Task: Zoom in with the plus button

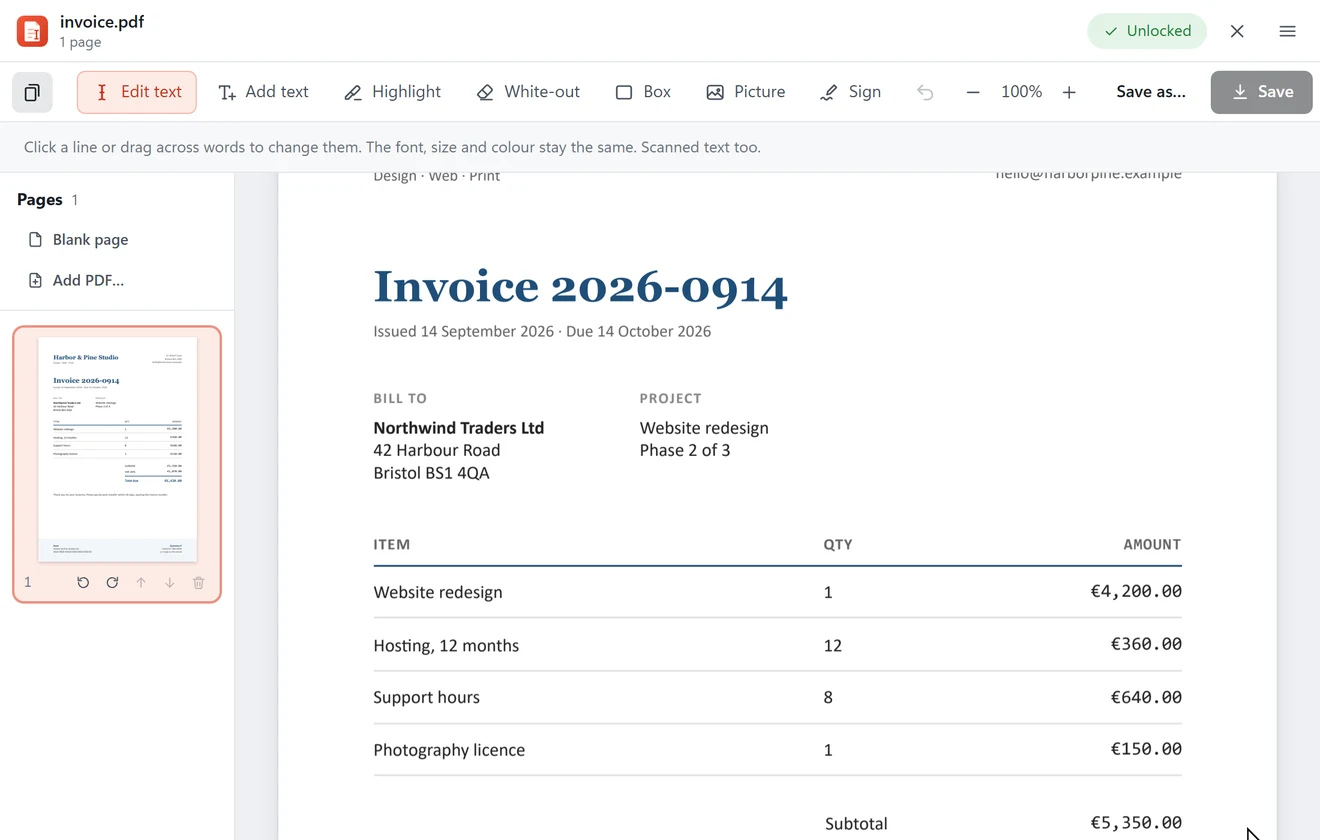Action: point(1069,92)
